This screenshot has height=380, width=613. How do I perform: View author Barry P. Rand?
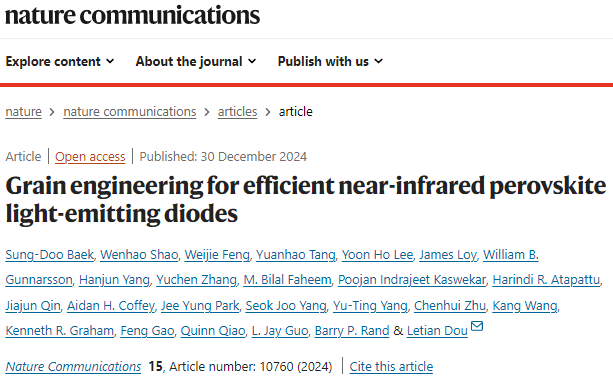352,331
